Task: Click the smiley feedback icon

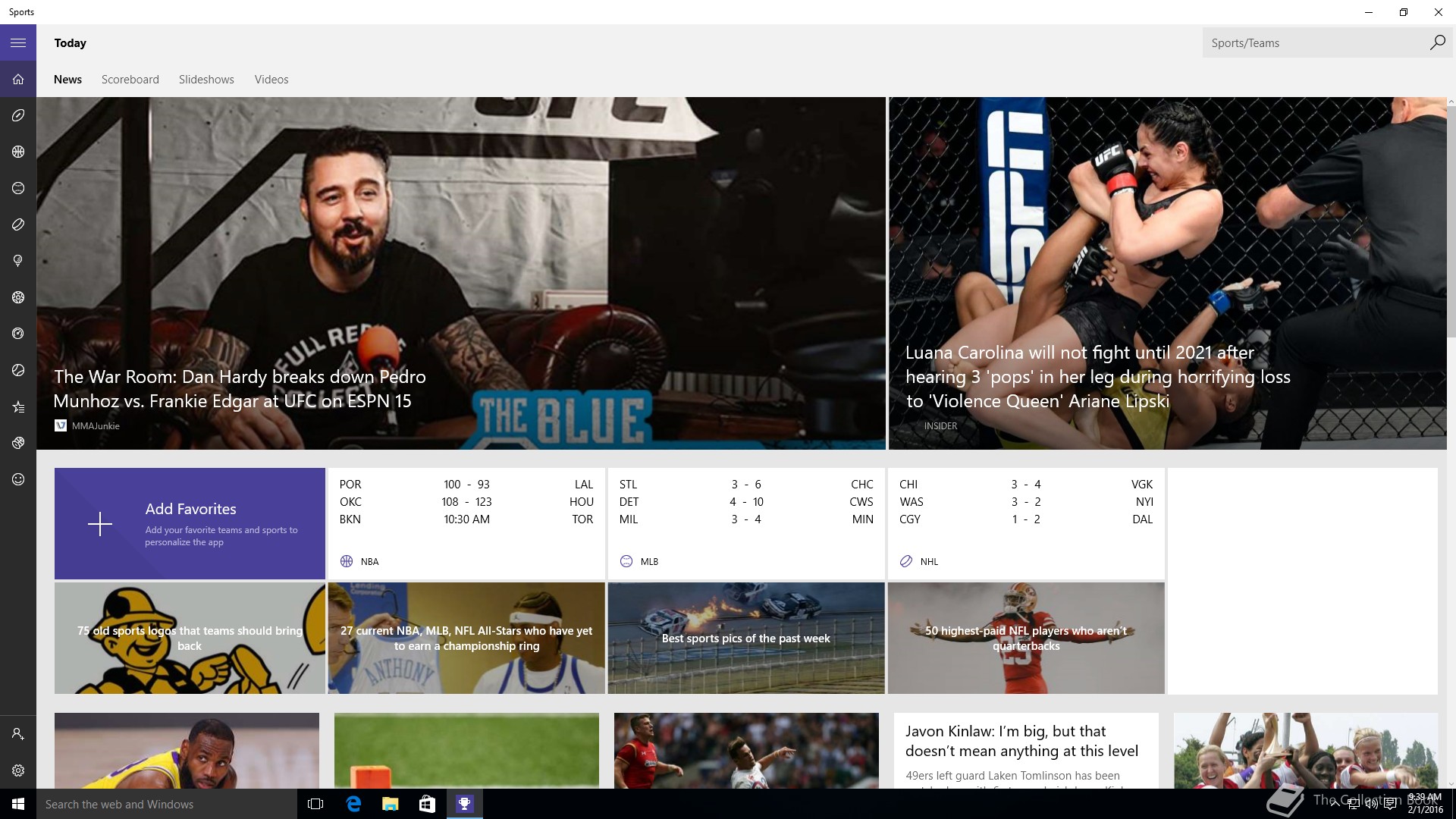Action: click(x=18, y=479)
